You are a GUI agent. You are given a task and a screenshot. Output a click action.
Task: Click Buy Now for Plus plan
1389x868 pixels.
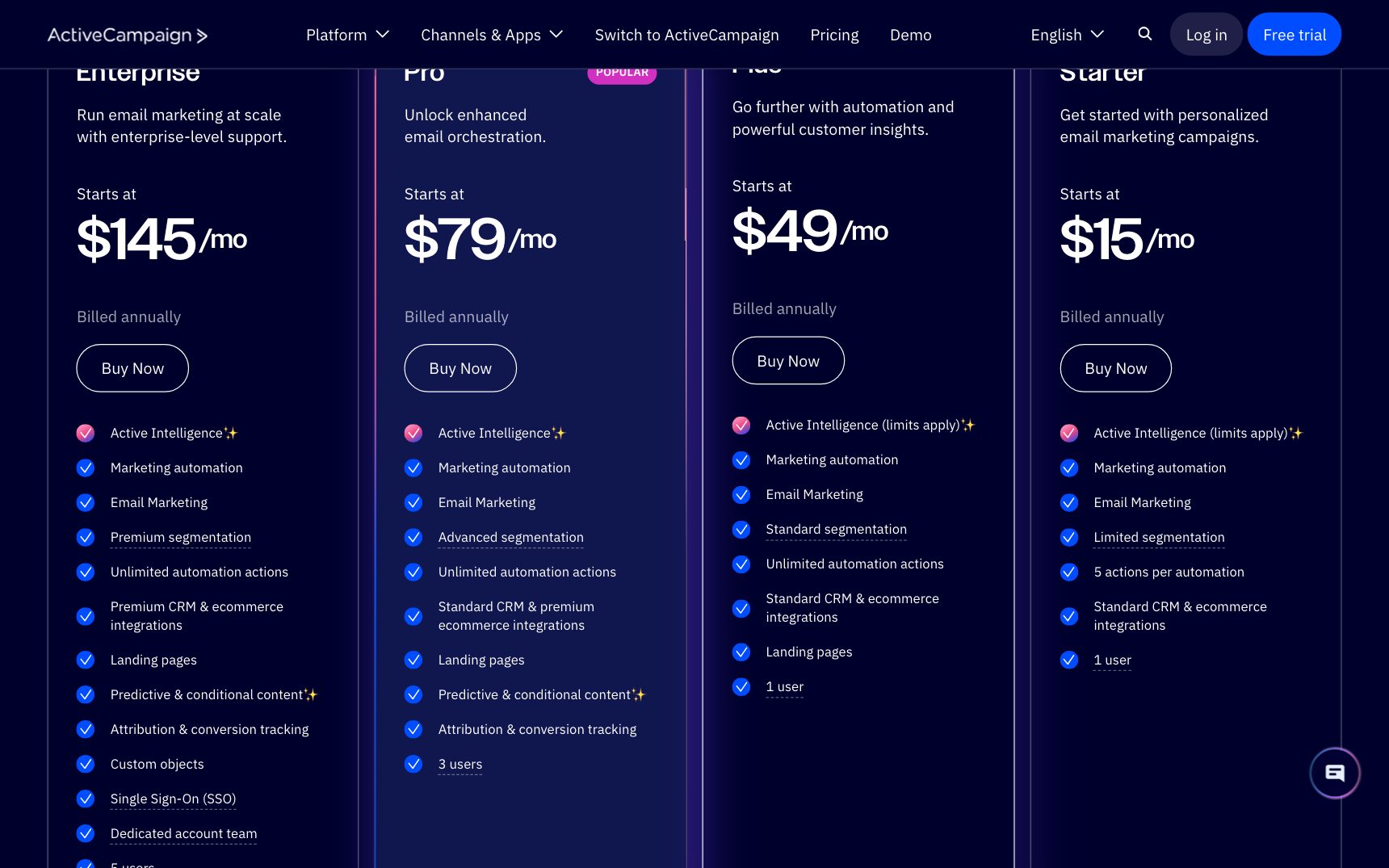point(788,361)
